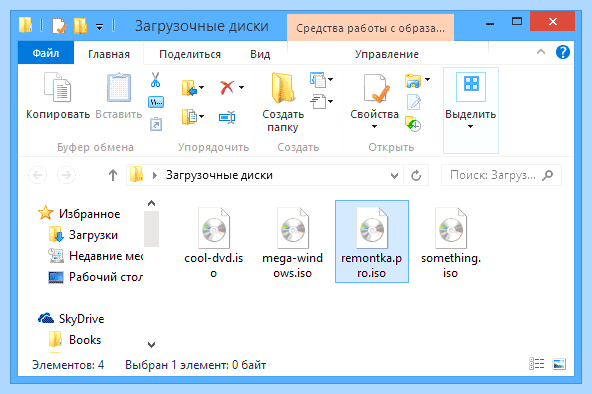Select Рабочий стол in the navigation pane
592x394 pixels.
tap(96, 277)
